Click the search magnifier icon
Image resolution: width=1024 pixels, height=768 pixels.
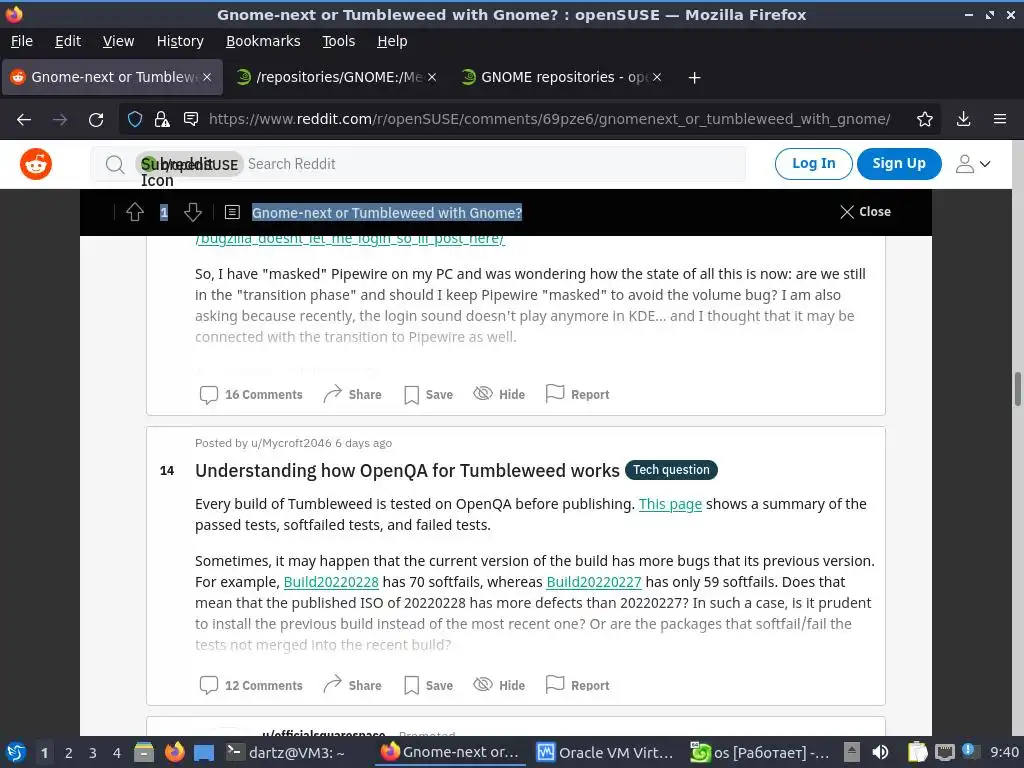click(115, 165)
